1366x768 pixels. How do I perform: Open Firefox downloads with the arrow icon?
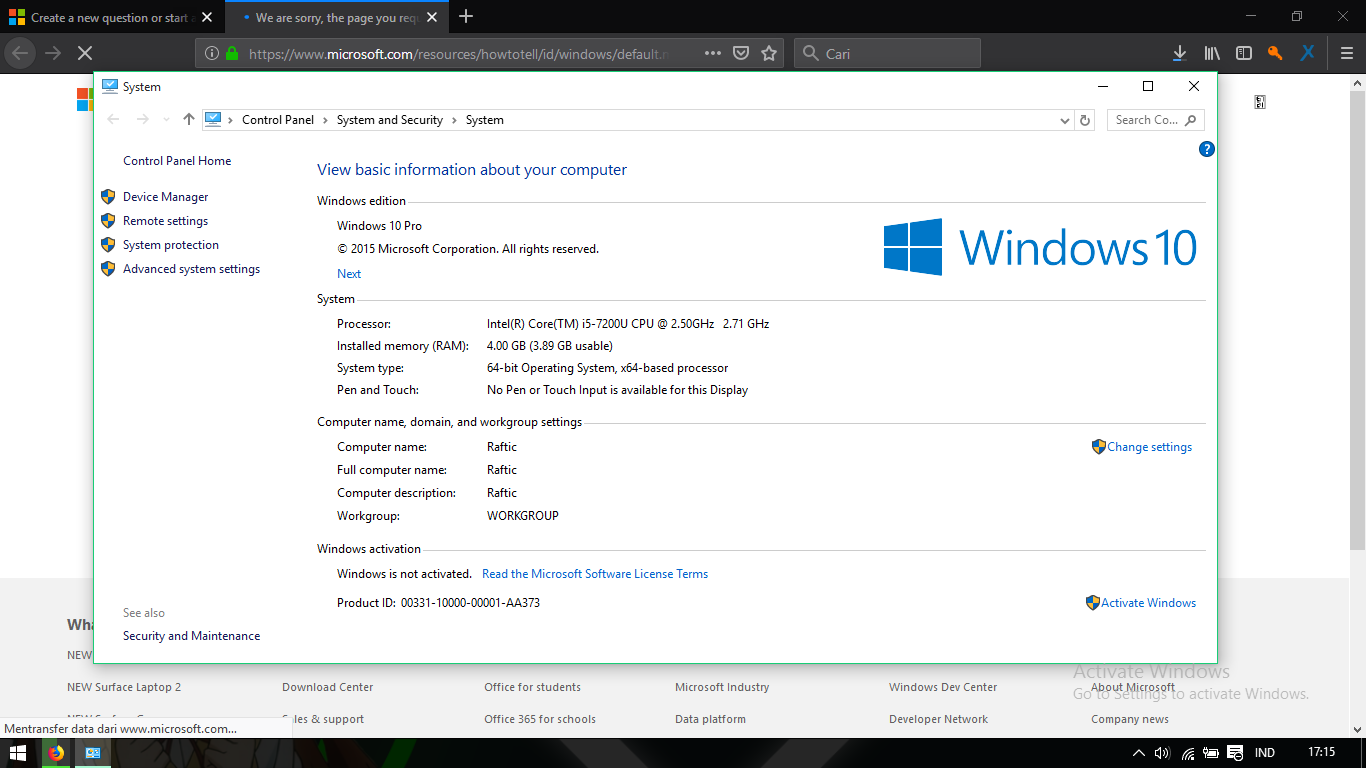click(1178, 52)
